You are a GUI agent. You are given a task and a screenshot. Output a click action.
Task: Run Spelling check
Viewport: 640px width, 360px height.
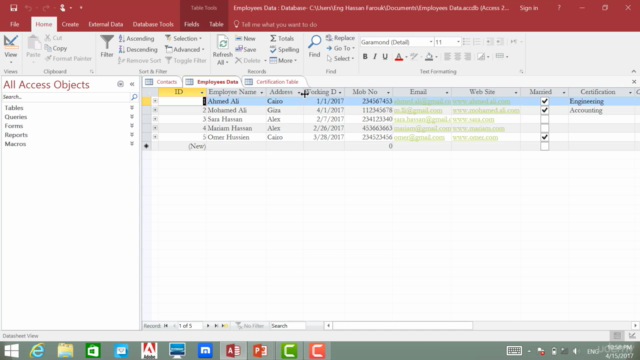(284, 49)
